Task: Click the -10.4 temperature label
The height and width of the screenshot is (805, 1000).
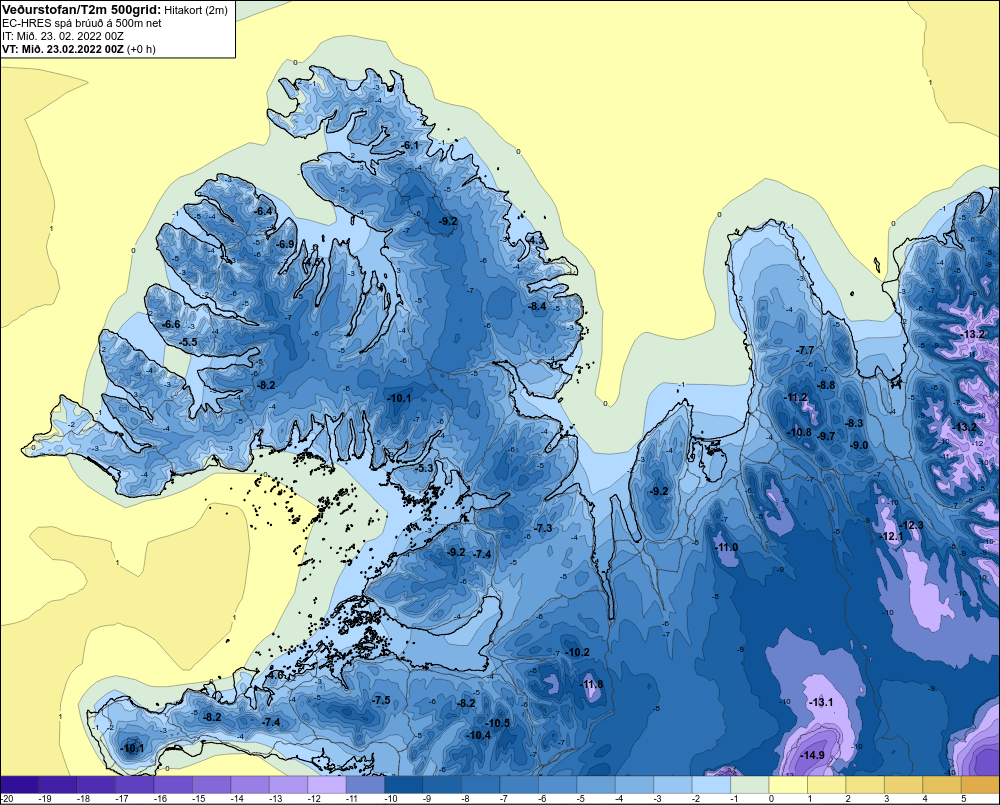Action: click(479, 735)
